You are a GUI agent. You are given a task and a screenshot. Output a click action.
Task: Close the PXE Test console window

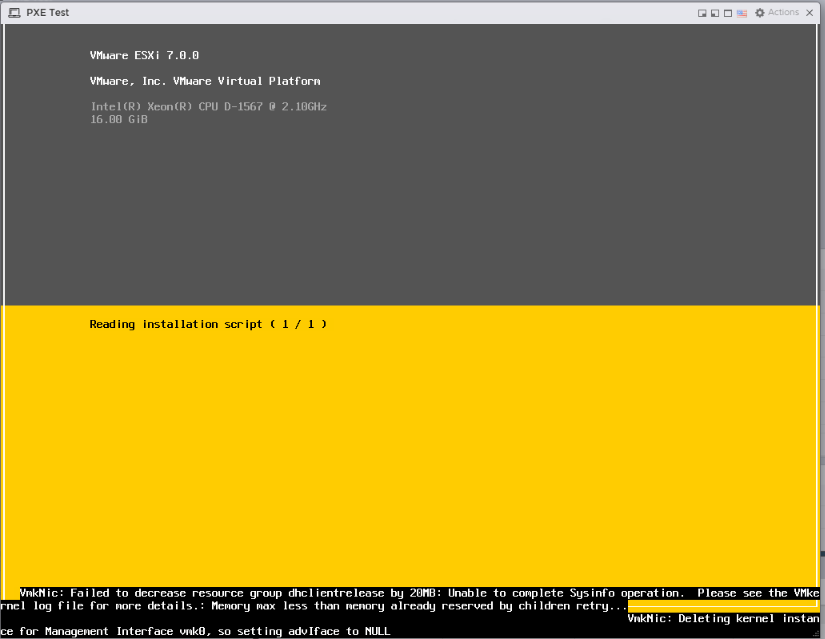tap(810, 13)
